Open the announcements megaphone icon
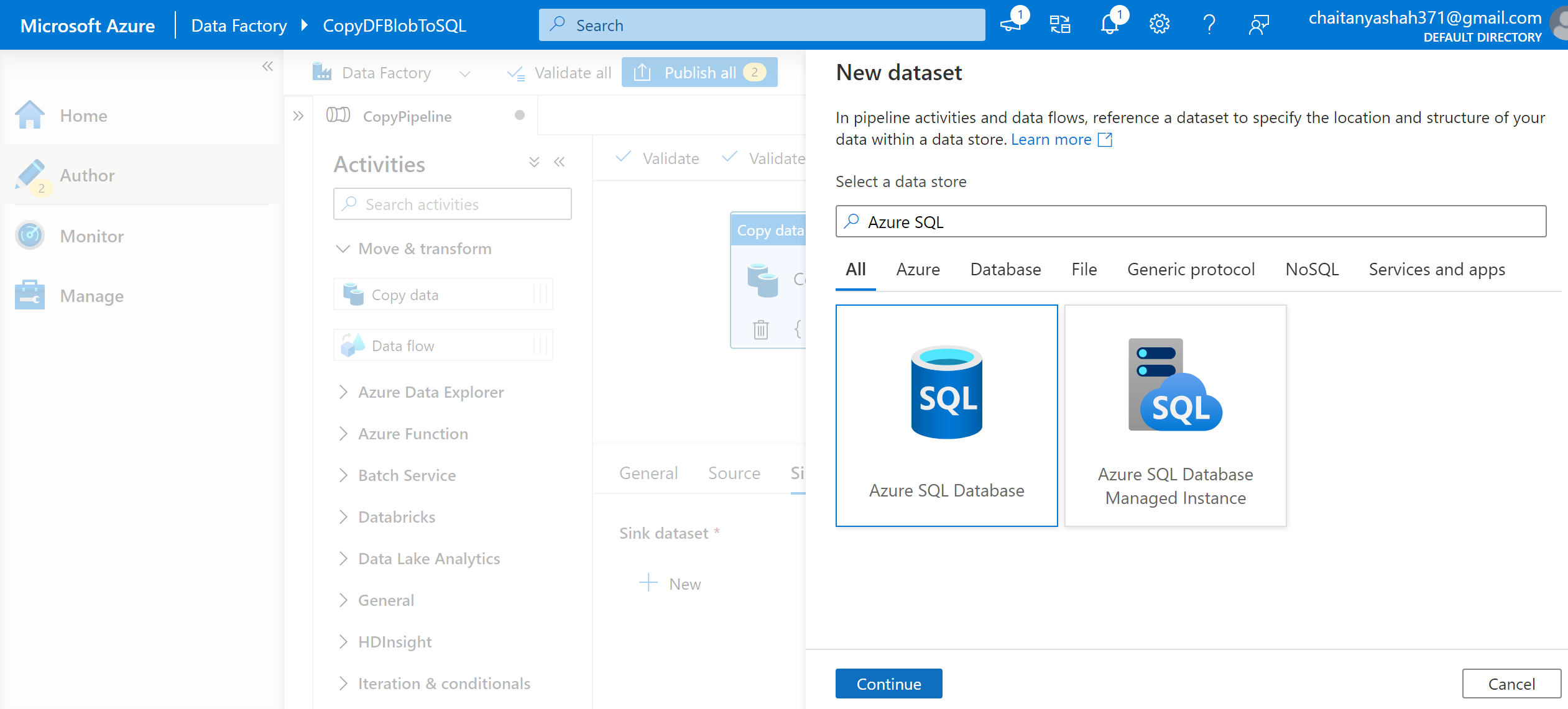This screenshot has height=709, width=1568. (1011, 25)
